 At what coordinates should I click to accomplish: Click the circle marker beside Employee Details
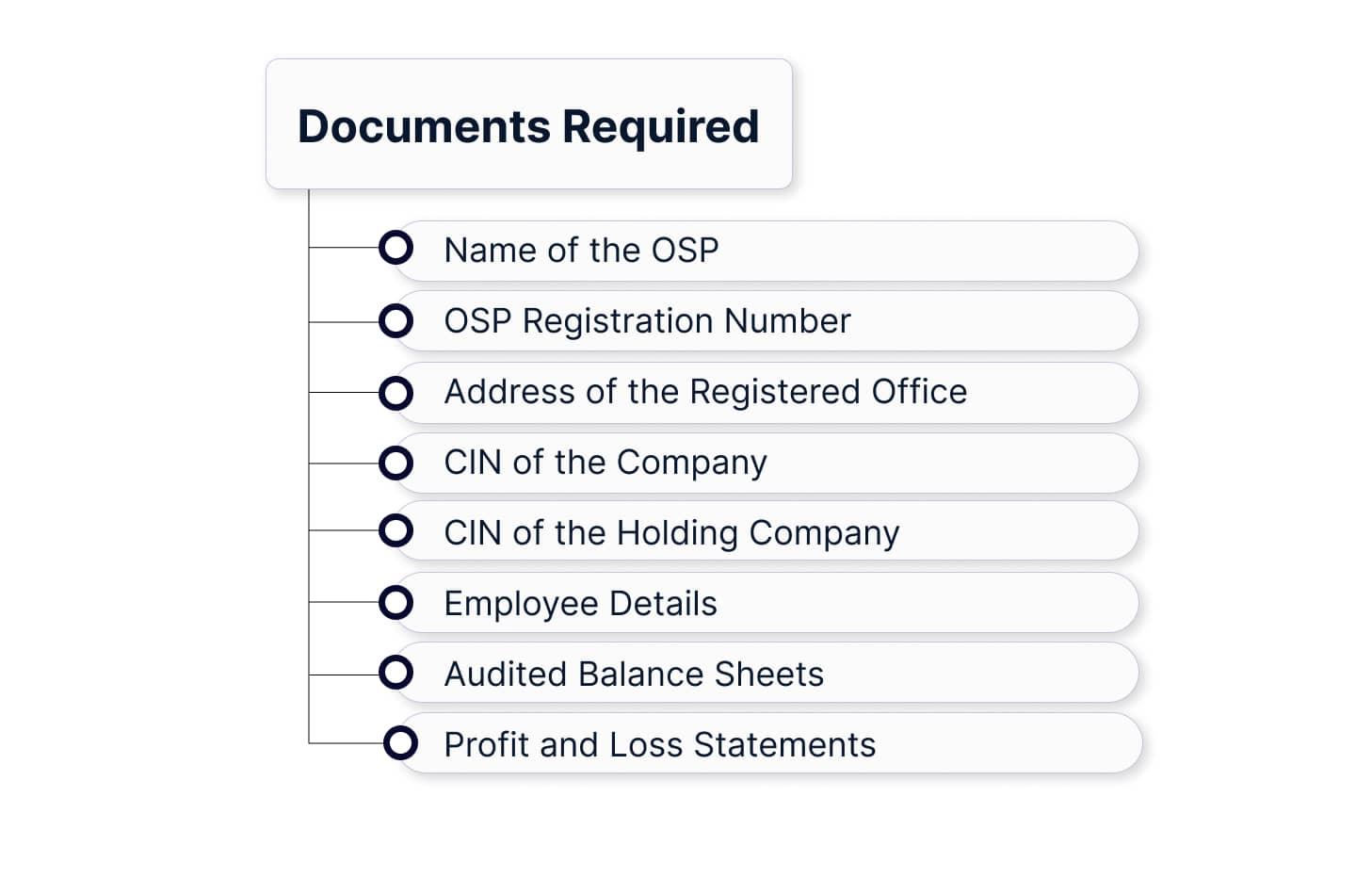pos(395,602)
